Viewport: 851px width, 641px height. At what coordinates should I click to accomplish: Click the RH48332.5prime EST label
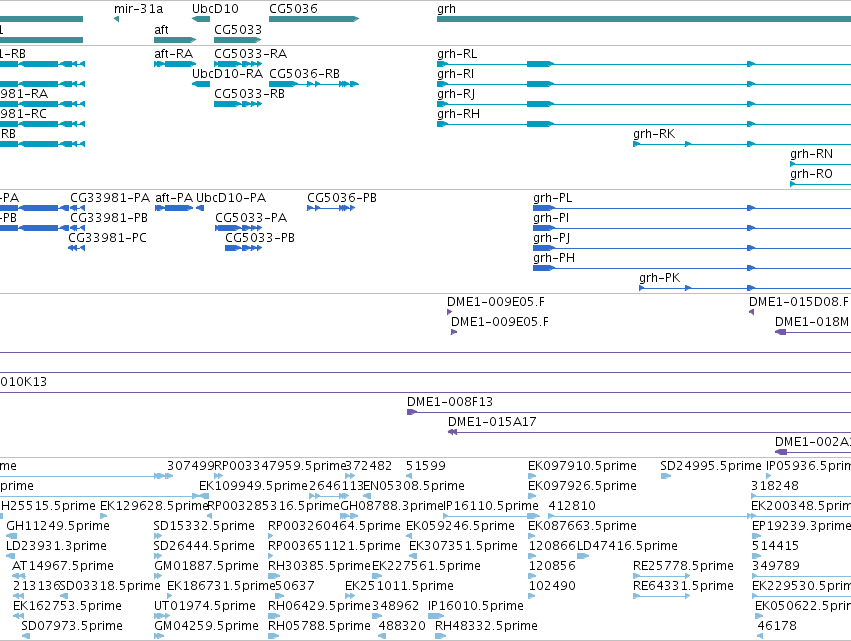point(486,626)
